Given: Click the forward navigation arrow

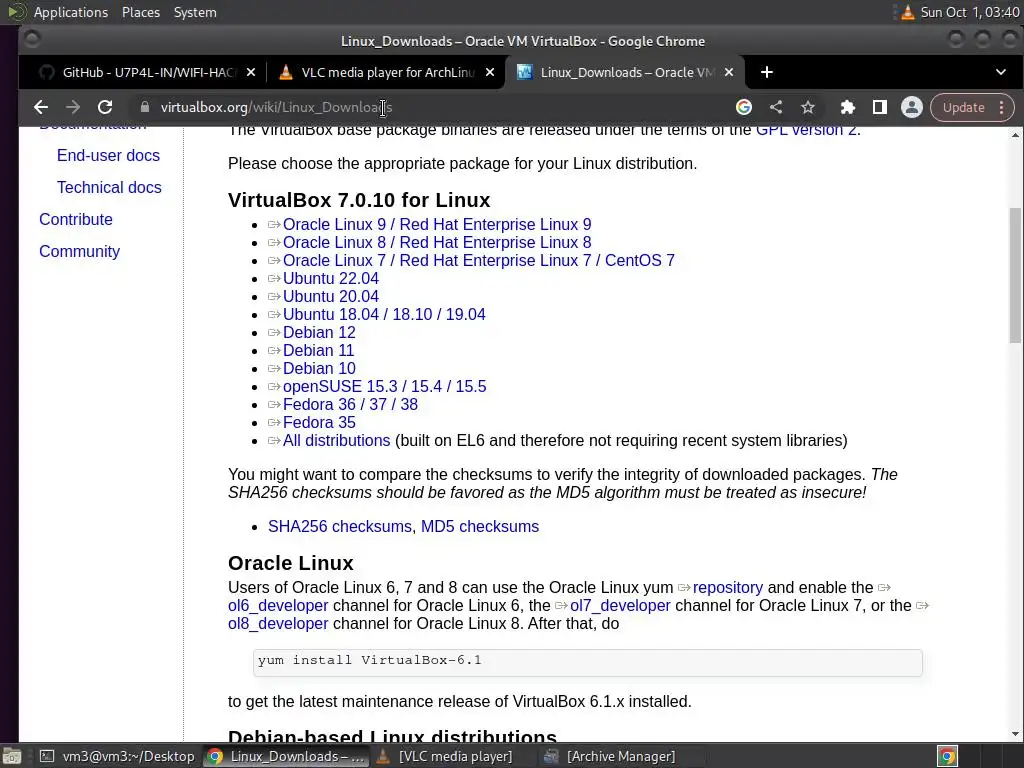Looking at the screenshot, I should pyautogui.click(x=72, y=107).
